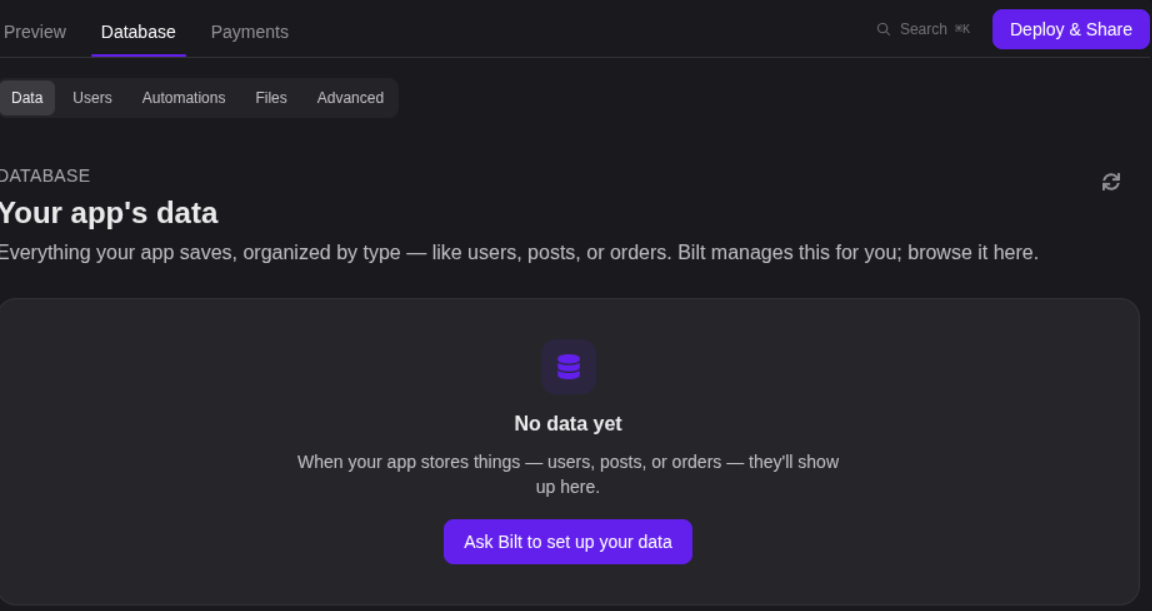The image size is (1152, 611).
Task: Go to the Automations sub-tab
Action: [184, 98]
